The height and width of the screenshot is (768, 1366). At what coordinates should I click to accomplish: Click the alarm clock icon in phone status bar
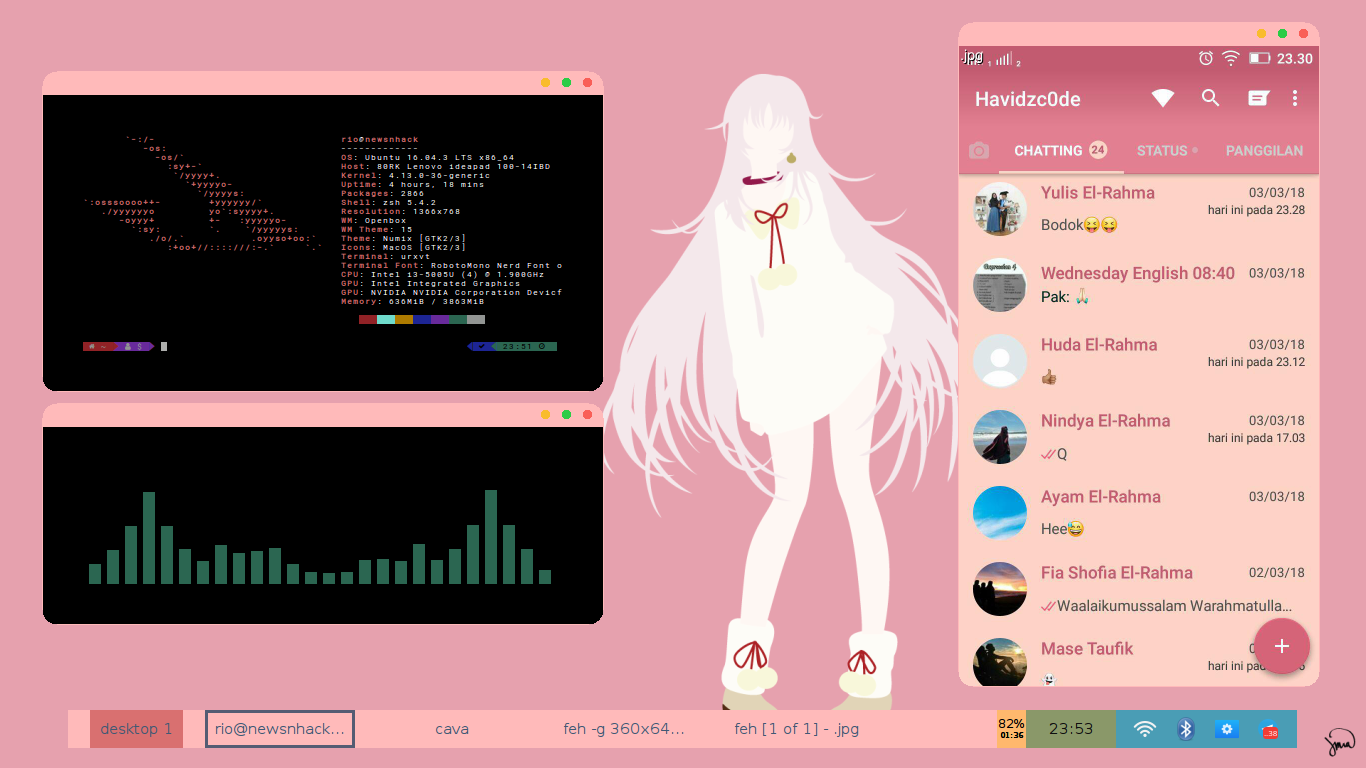coord(1206,58)
